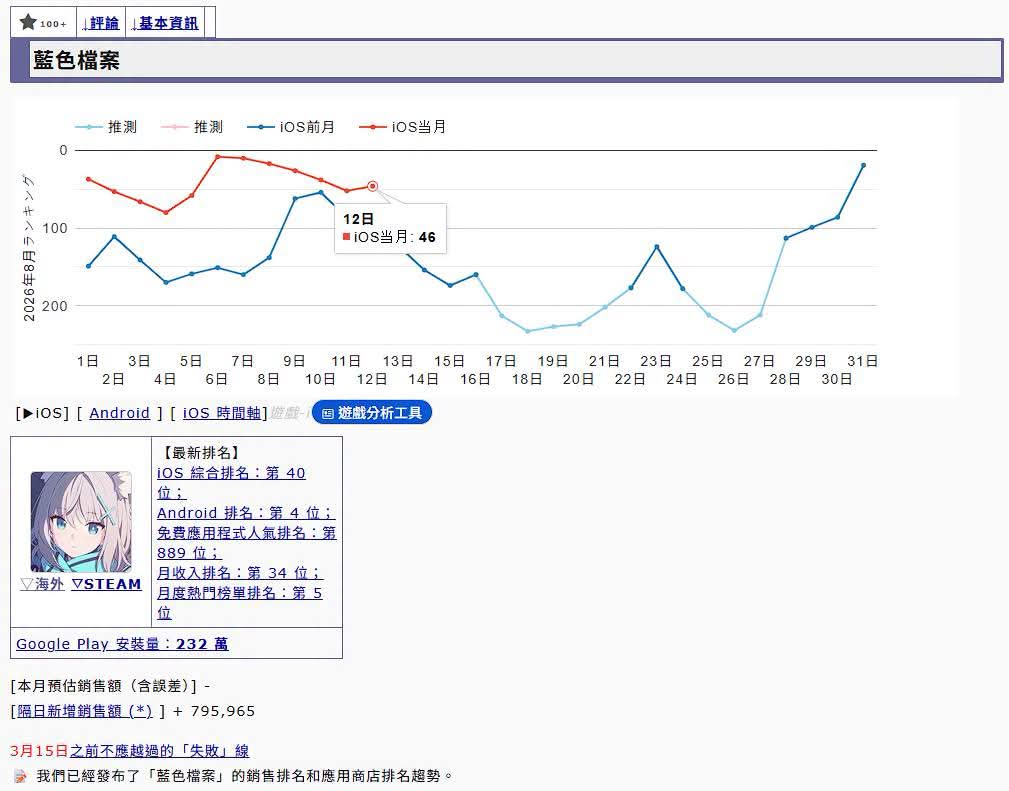Open the 隔日新增銷售額 (*) link
This screenshot has height=791, width=1009.
[85, 711]
